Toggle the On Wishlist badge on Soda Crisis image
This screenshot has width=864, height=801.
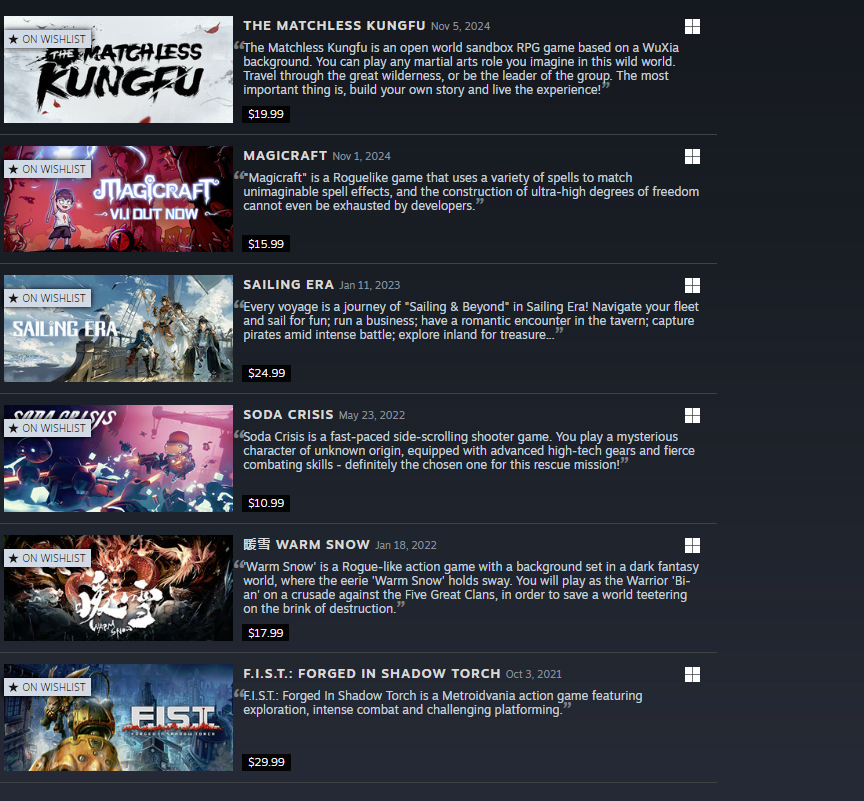[x=47, y=428]
